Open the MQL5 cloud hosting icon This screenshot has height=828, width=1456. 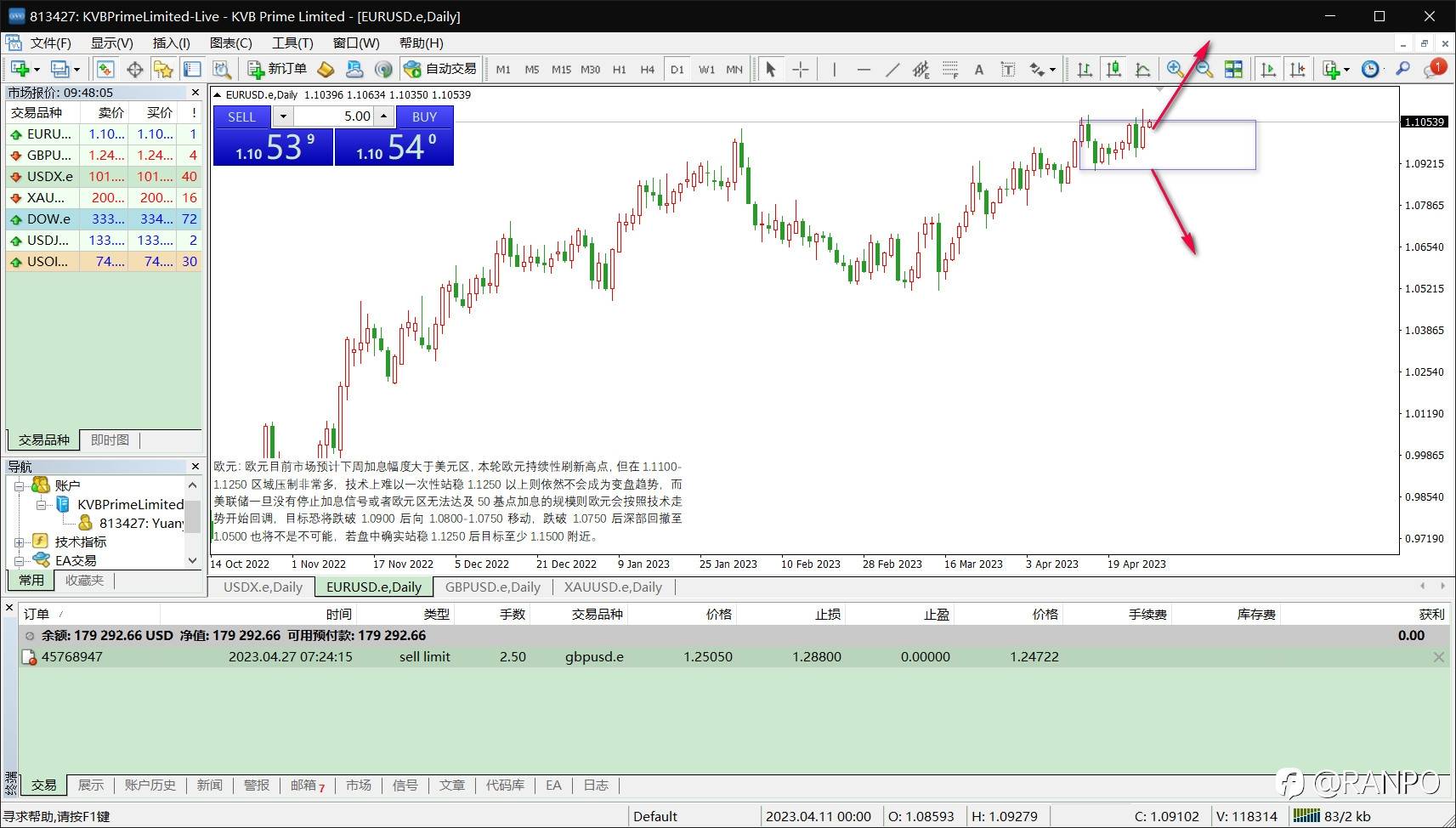coord(354,69)
